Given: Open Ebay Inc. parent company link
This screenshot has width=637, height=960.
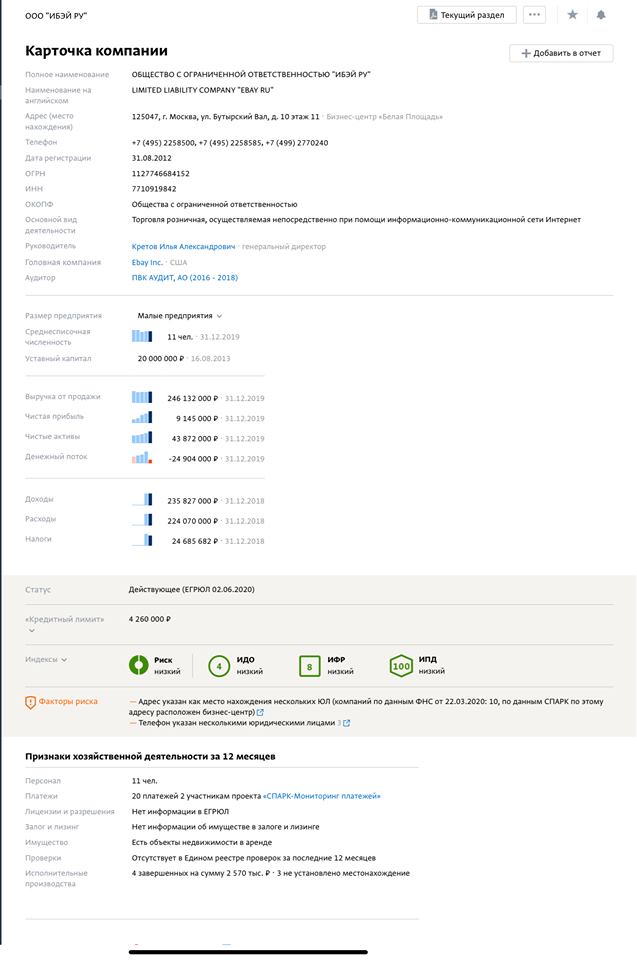Looking at the screenshot, I should 147,262.
